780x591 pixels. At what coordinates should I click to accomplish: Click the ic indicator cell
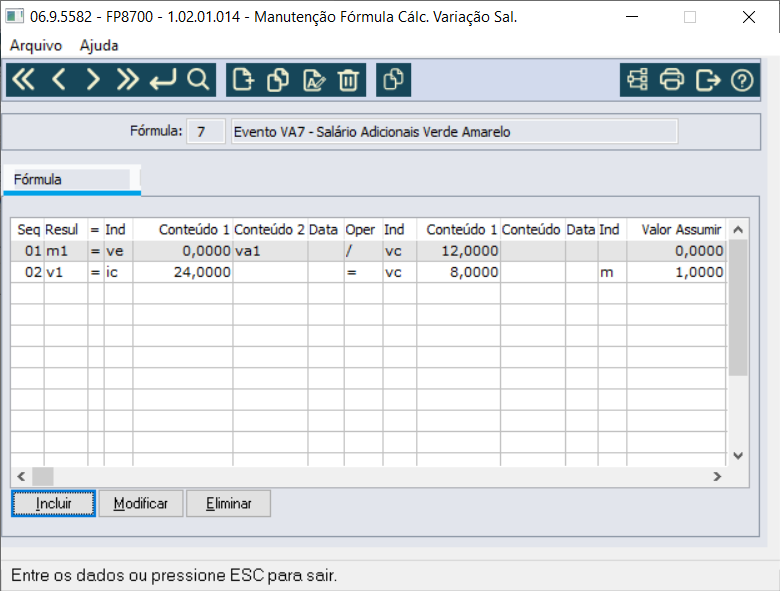tap(118, 272)
